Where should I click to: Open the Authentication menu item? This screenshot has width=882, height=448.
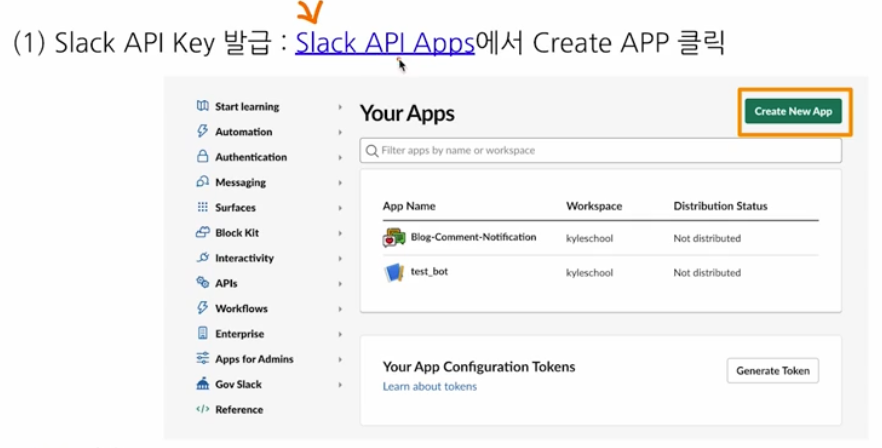[251, 157]
